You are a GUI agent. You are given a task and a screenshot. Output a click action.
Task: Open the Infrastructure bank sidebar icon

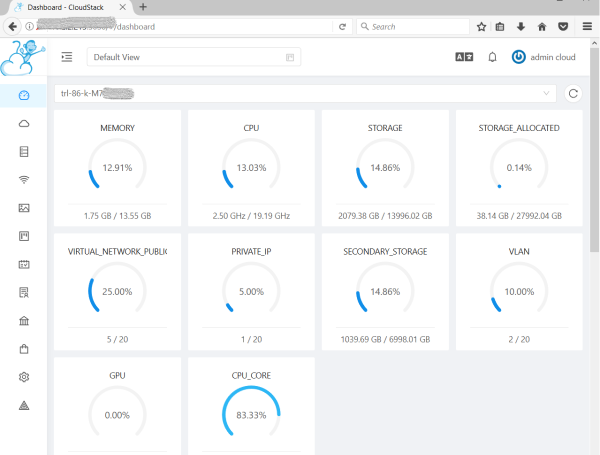pyautogui.click(x=24, y=321)
